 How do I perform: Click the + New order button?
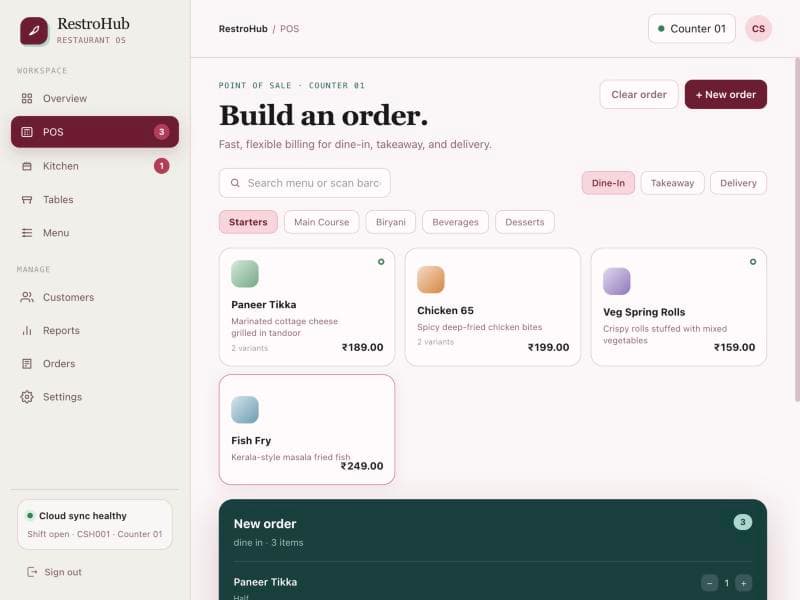(726, 94)
